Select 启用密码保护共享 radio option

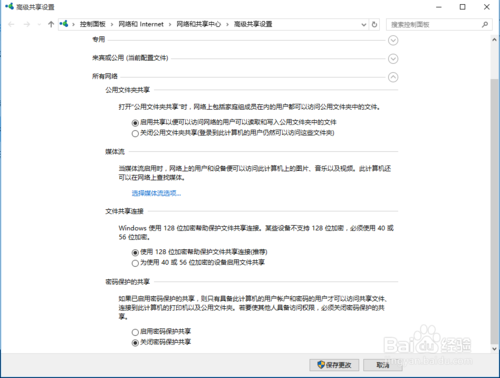click(135, 332)
